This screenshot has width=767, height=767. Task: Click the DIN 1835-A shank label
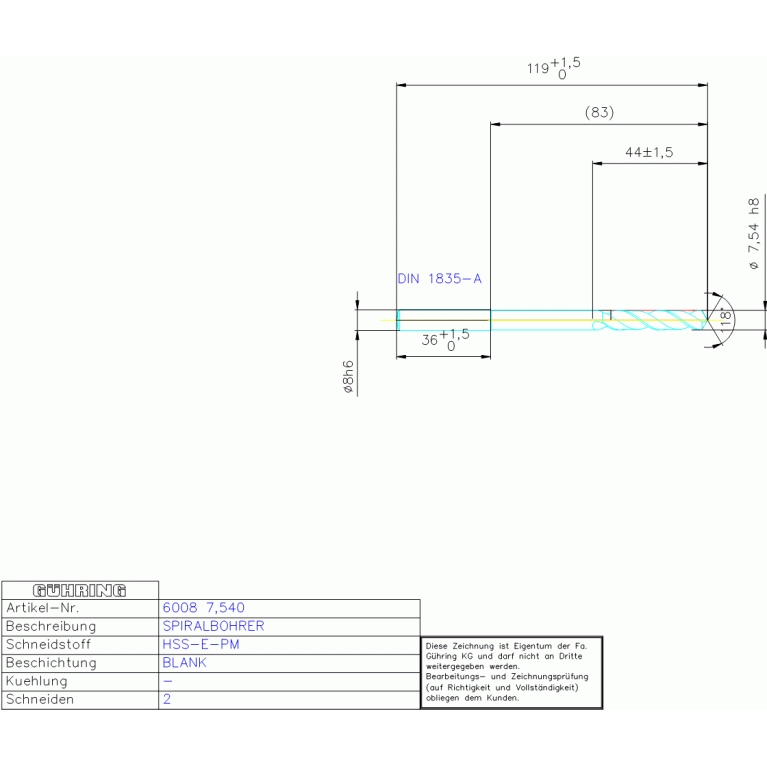[x=439, y=279]
